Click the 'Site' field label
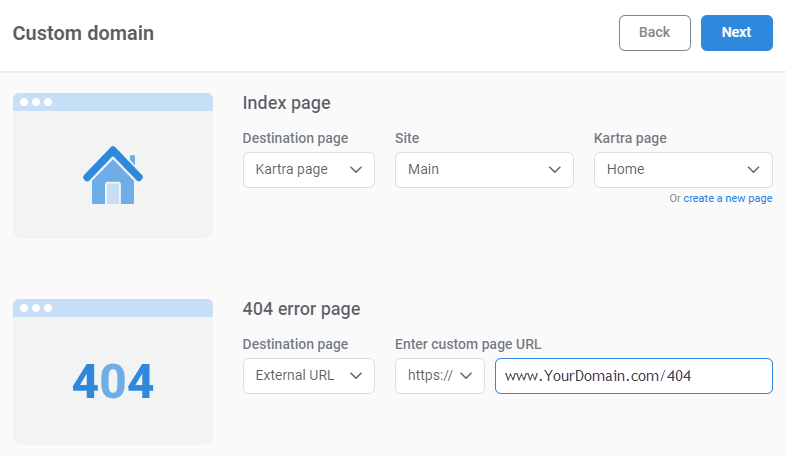Screen dimensions: 786x456 [x=407, y=138]
